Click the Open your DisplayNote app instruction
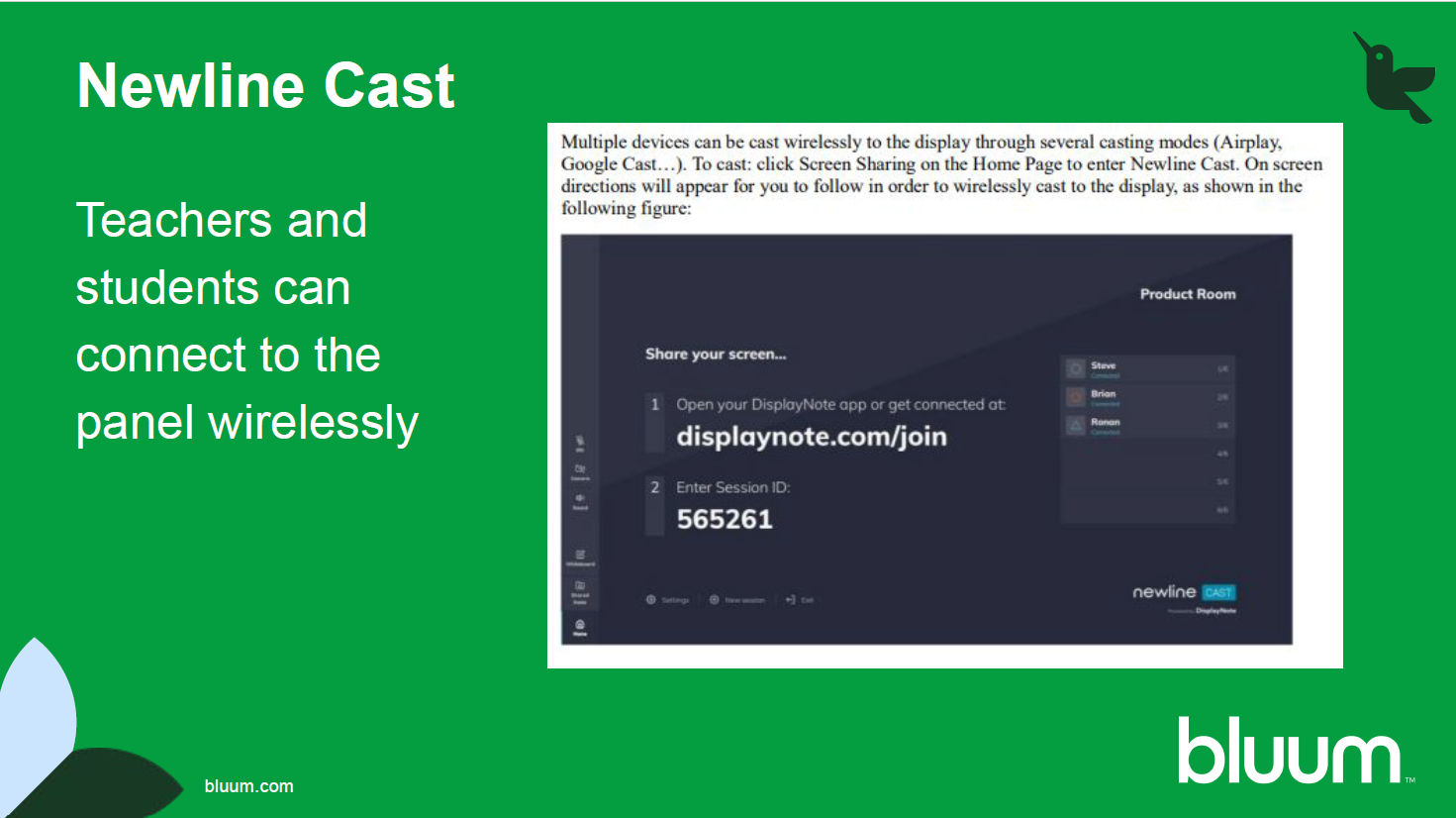The height and width of the screenshot is (818, 1456). click(x=840, y=404)
